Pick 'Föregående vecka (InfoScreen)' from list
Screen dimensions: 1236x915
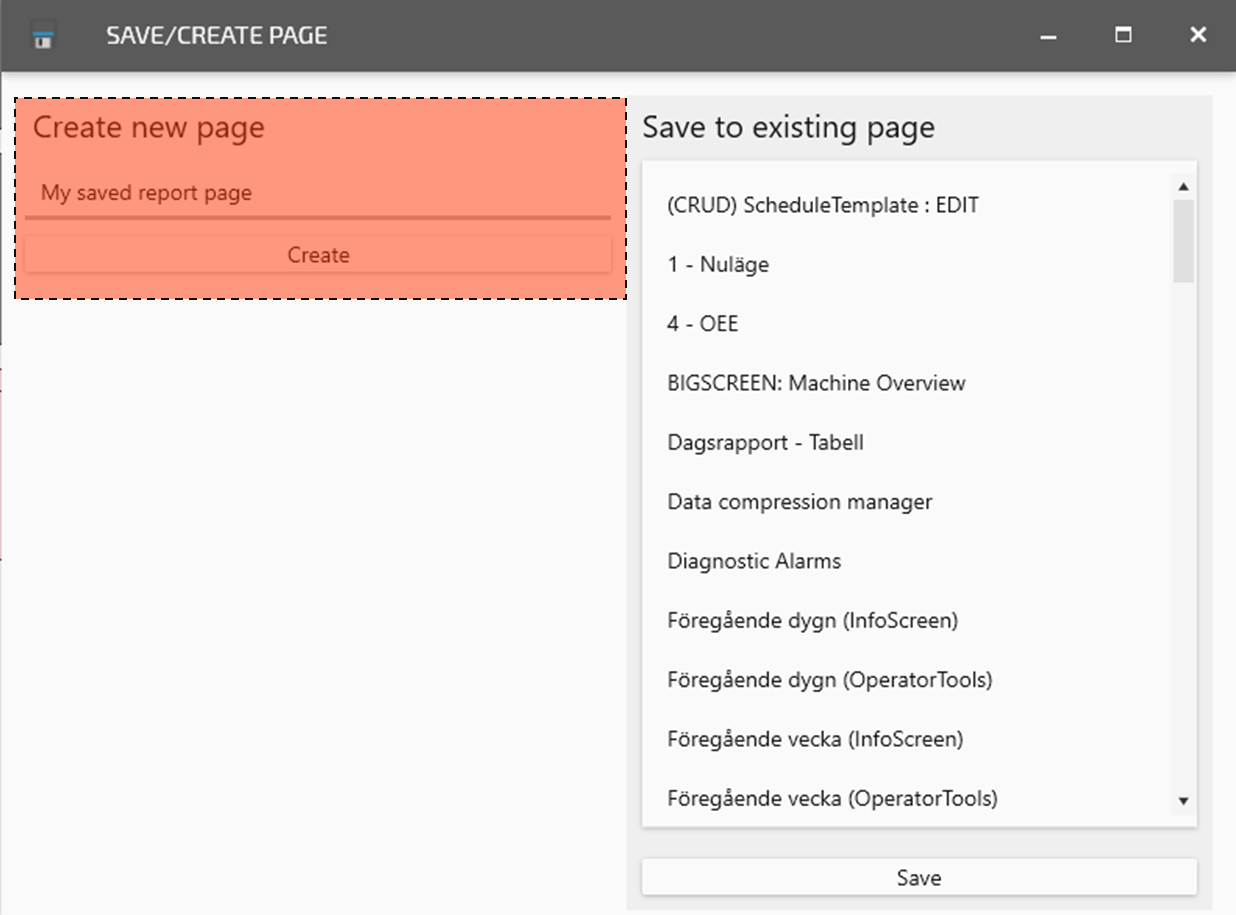[x=815, y=739]
